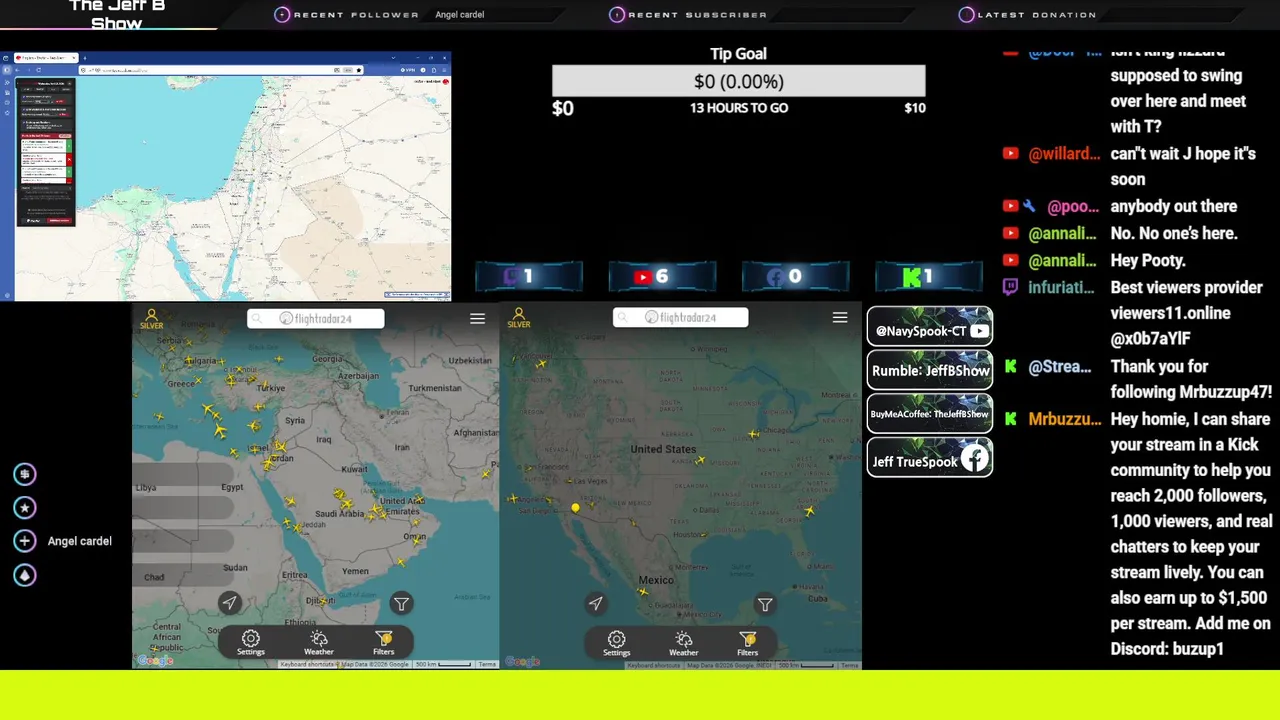Click the round funnel button on Middle East map
This screenshot has width=1280, height=720.
[x=401, y=603]
